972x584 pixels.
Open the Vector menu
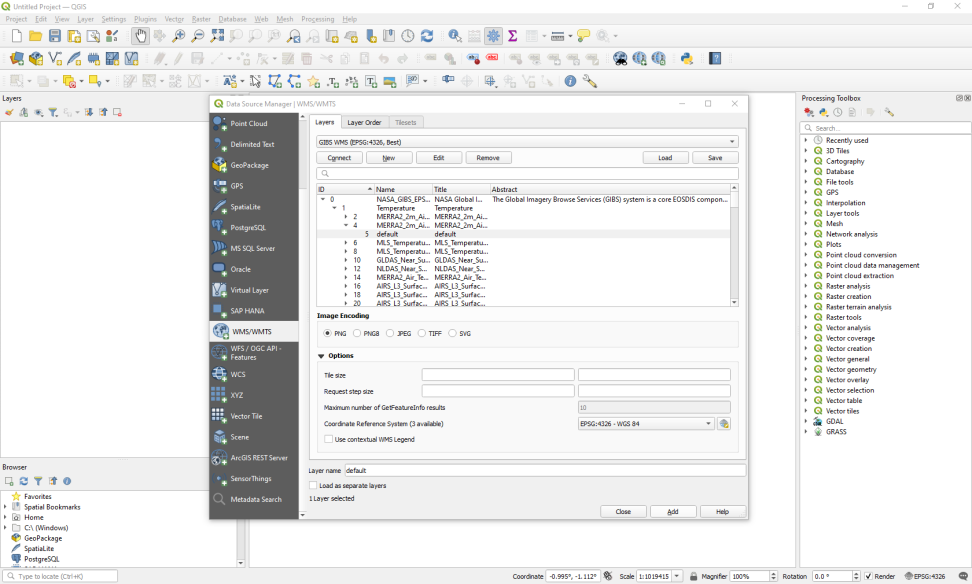[174, 19]
